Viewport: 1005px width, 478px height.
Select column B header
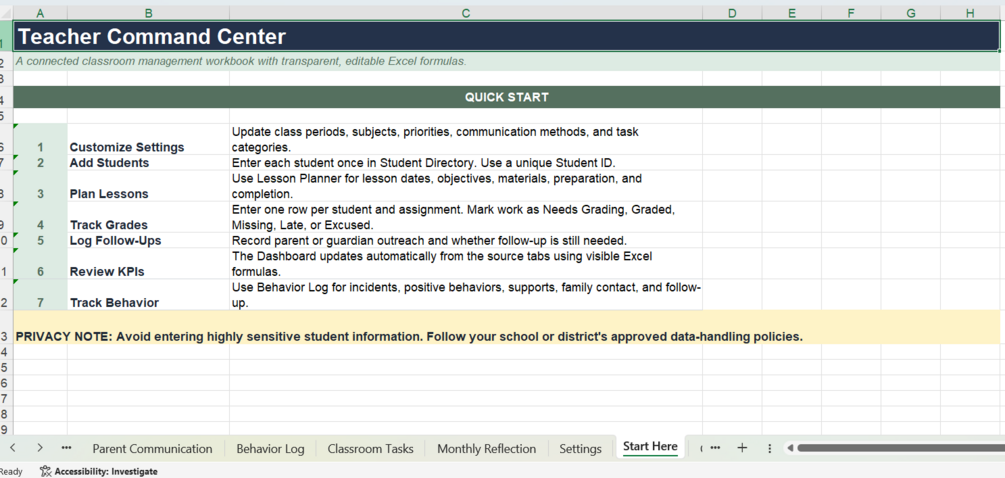[x=148, y=13]
